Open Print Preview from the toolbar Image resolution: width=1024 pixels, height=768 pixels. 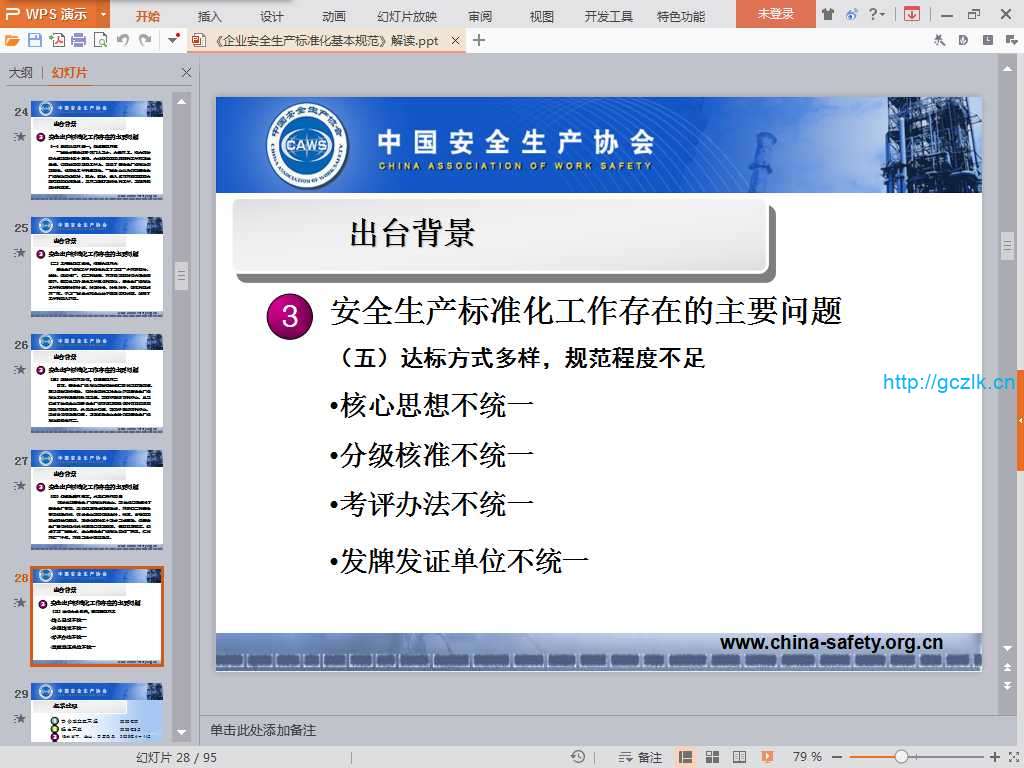(100, 40)
